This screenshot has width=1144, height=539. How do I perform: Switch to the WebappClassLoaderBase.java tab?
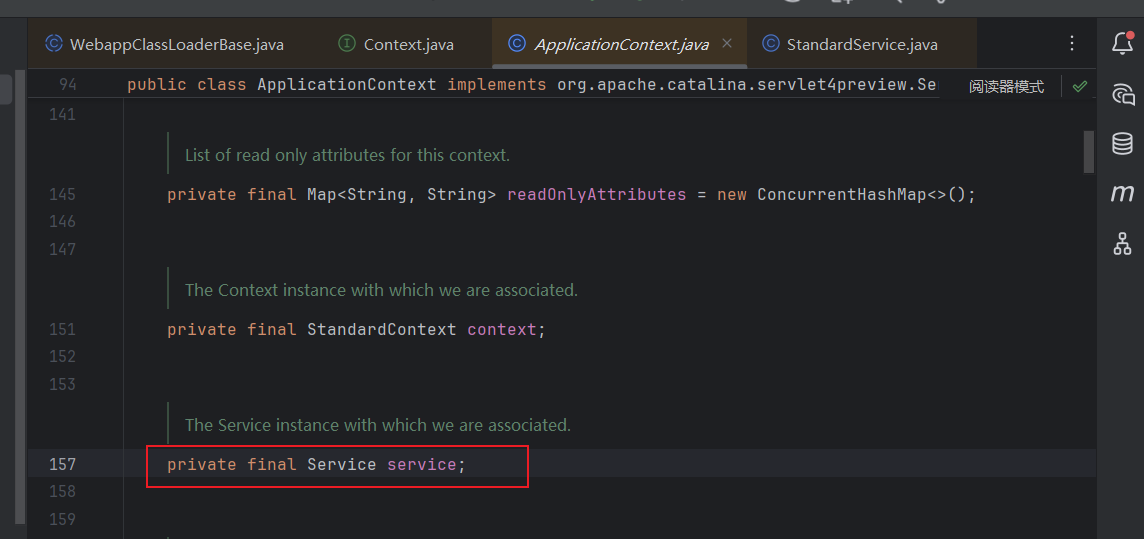pyautogui.click(x=176, y=44)
